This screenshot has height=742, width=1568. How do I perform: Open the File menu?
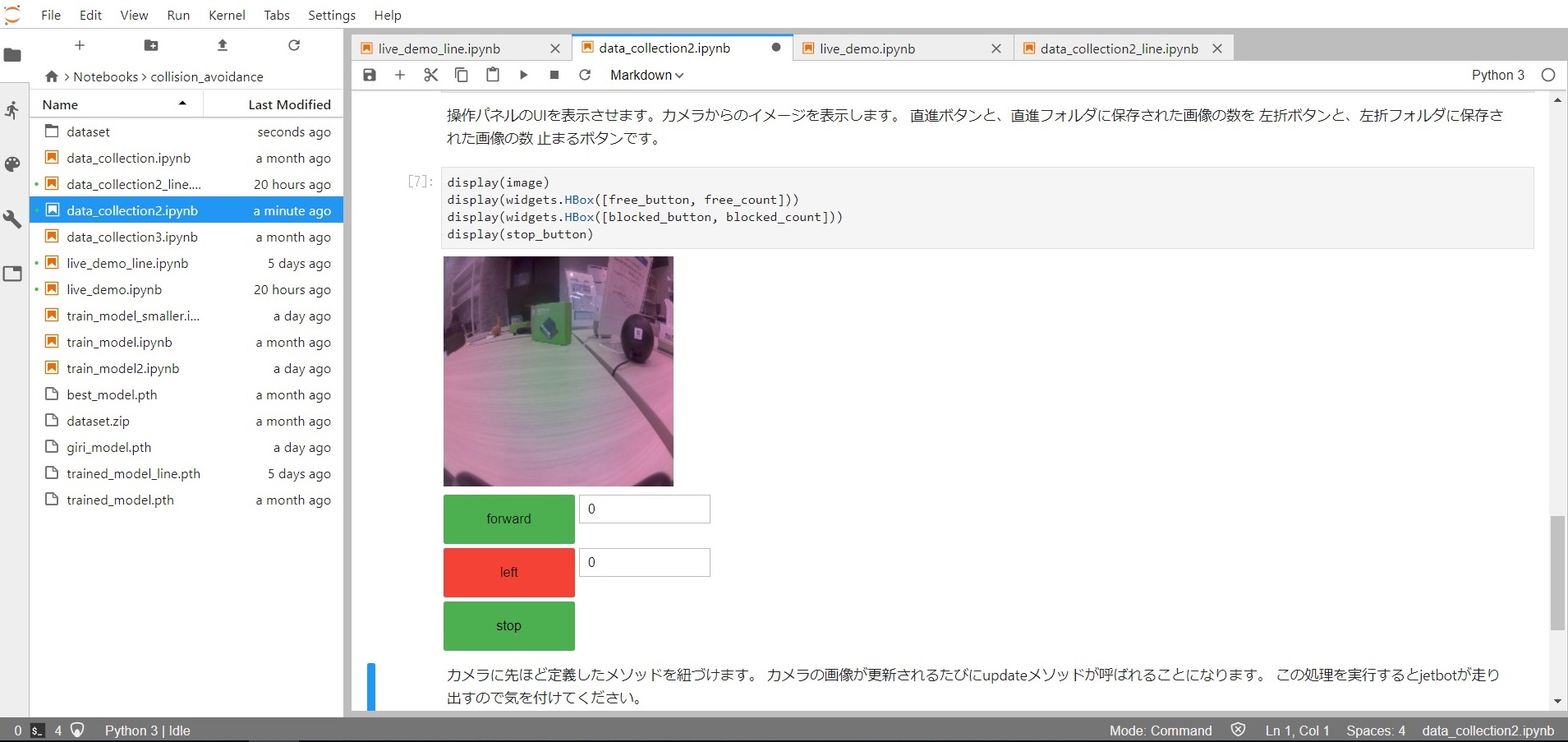tap(51, 15)
